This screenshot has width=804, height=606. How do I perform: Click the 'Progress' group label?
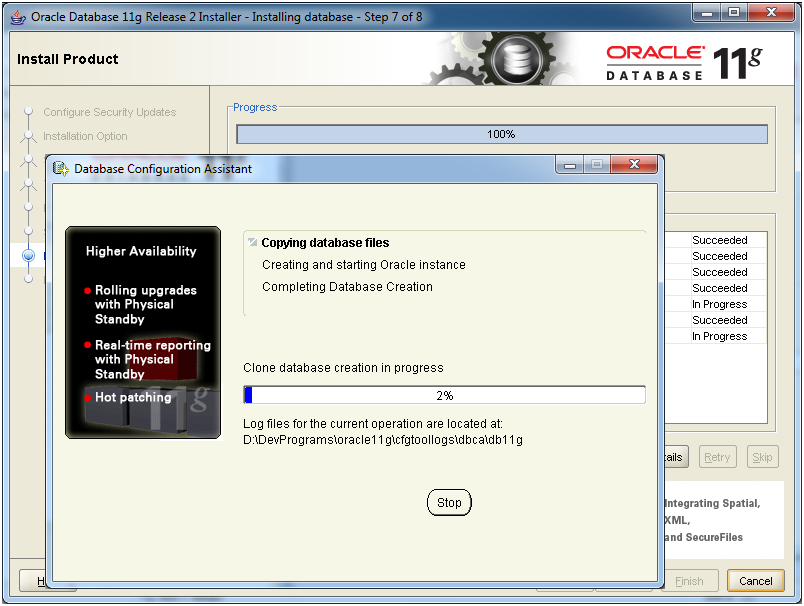pyautogui.click(x=255, y=107)
